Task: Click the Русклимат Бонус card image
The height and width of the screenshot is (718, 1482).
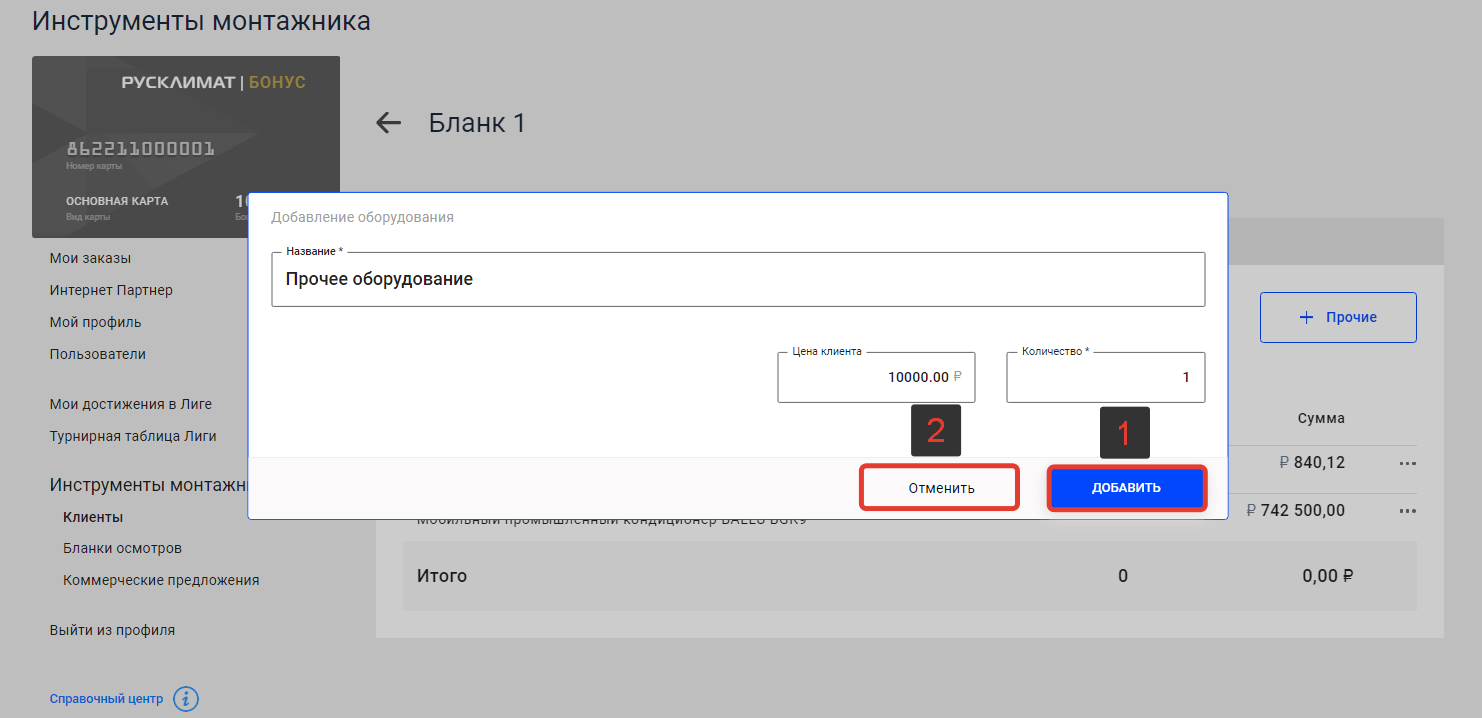Action: 186,147
